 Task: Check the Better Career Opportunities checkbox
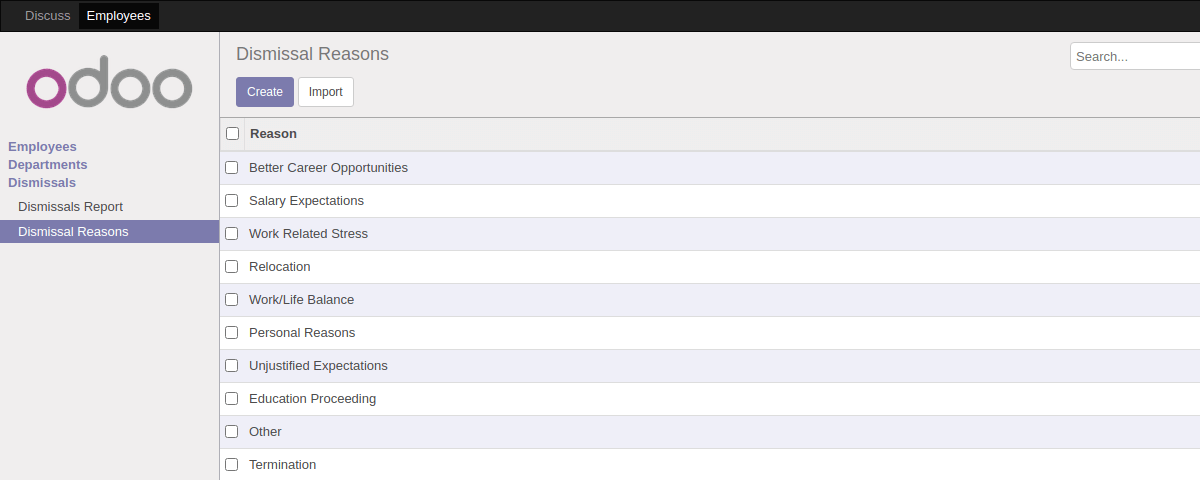232,168
